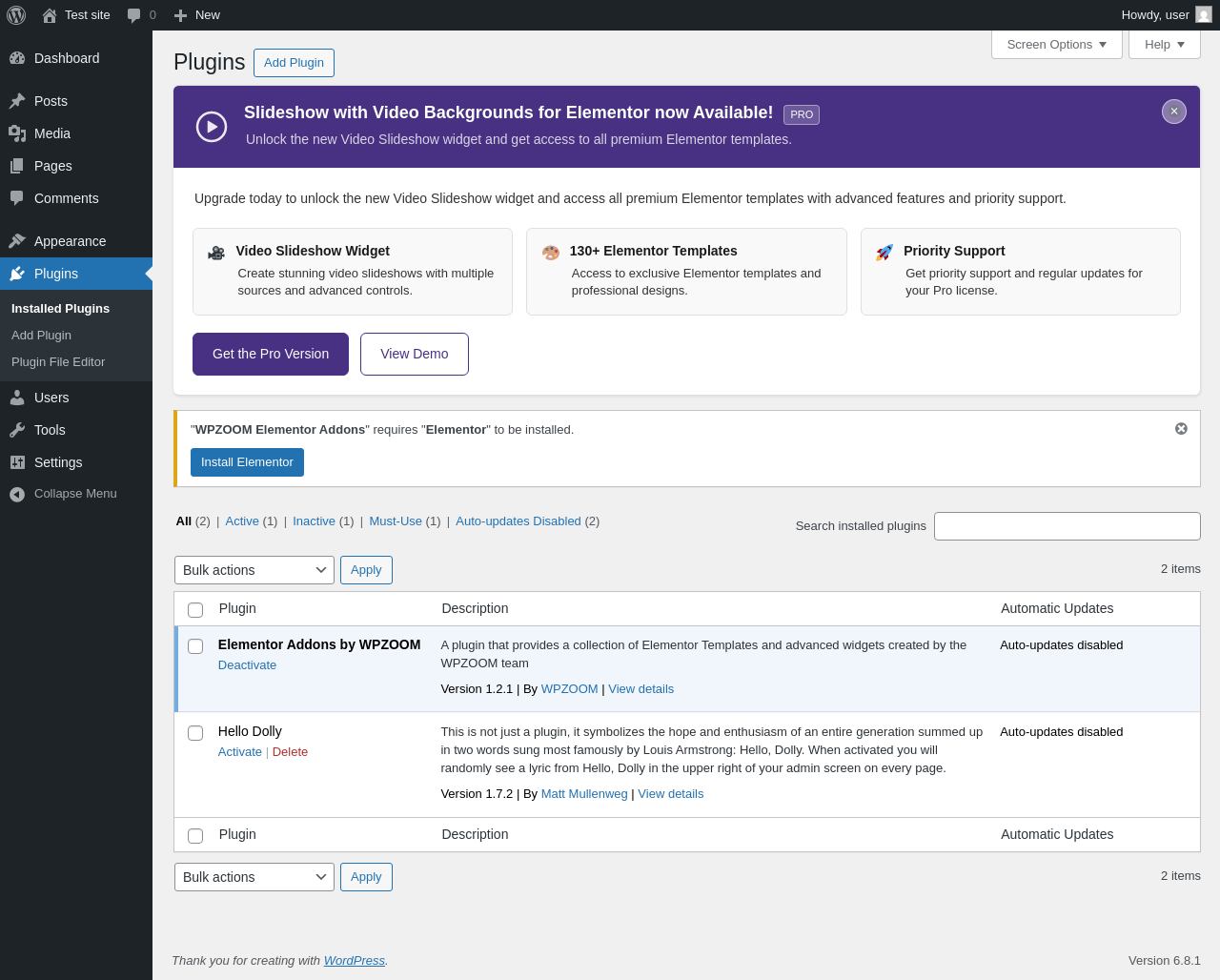Click the PRO badge in banner
This screenshot has height=980, width=1220.
pyautogui.click(x=802, y=114)
